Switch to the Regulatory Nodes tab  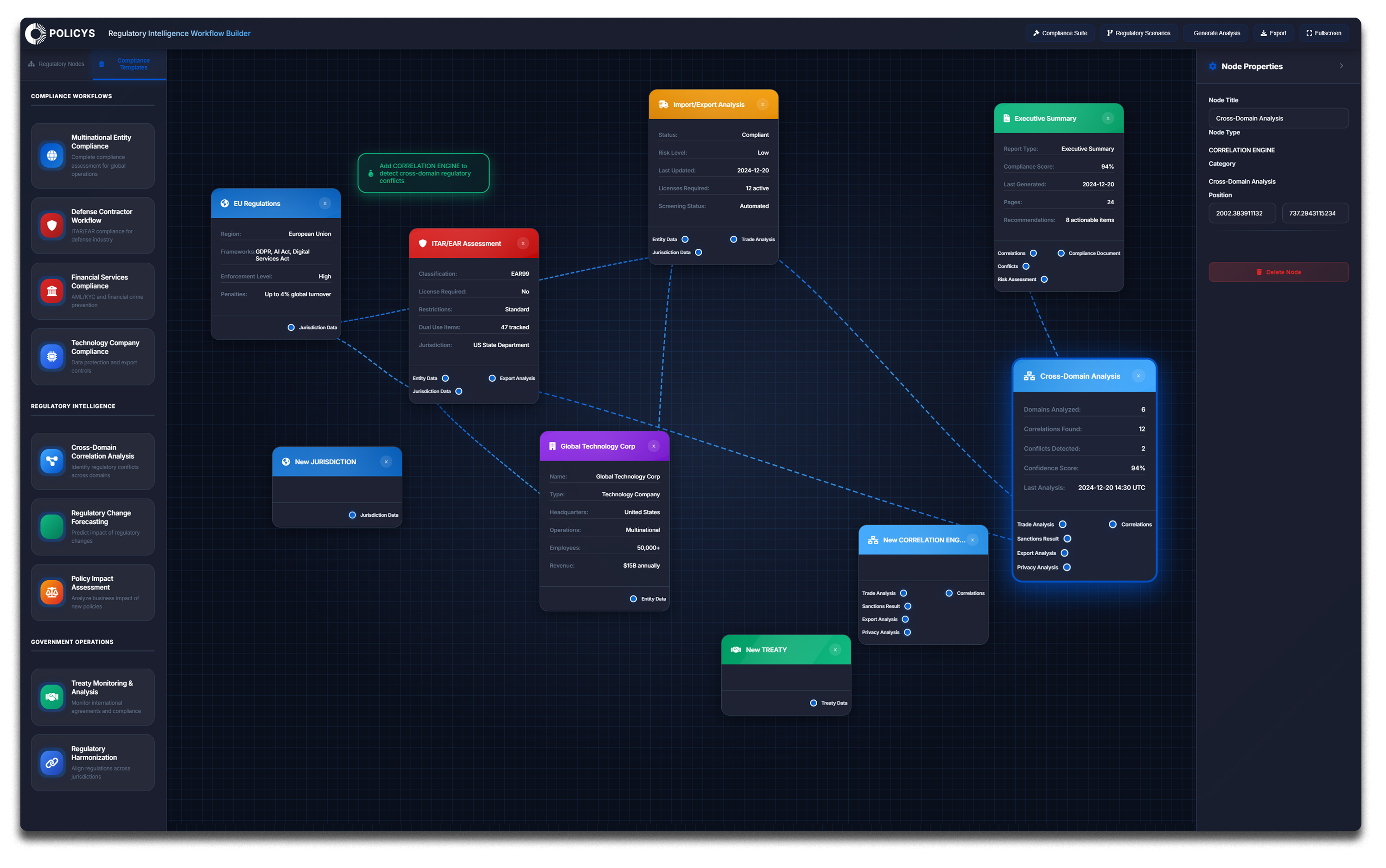click(x=56, y=64)
